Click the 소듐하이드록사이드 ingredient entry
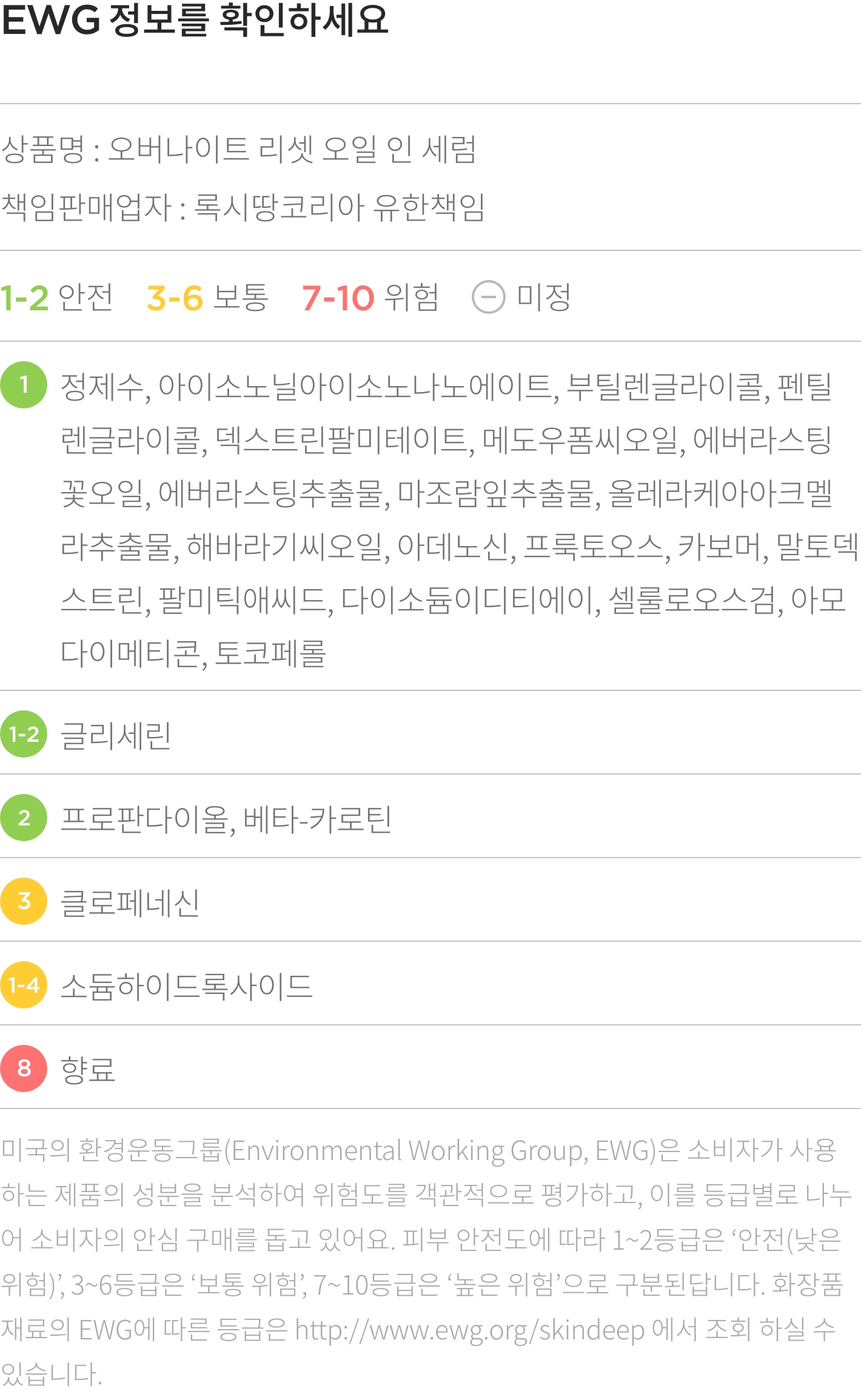 click(186, 987)
